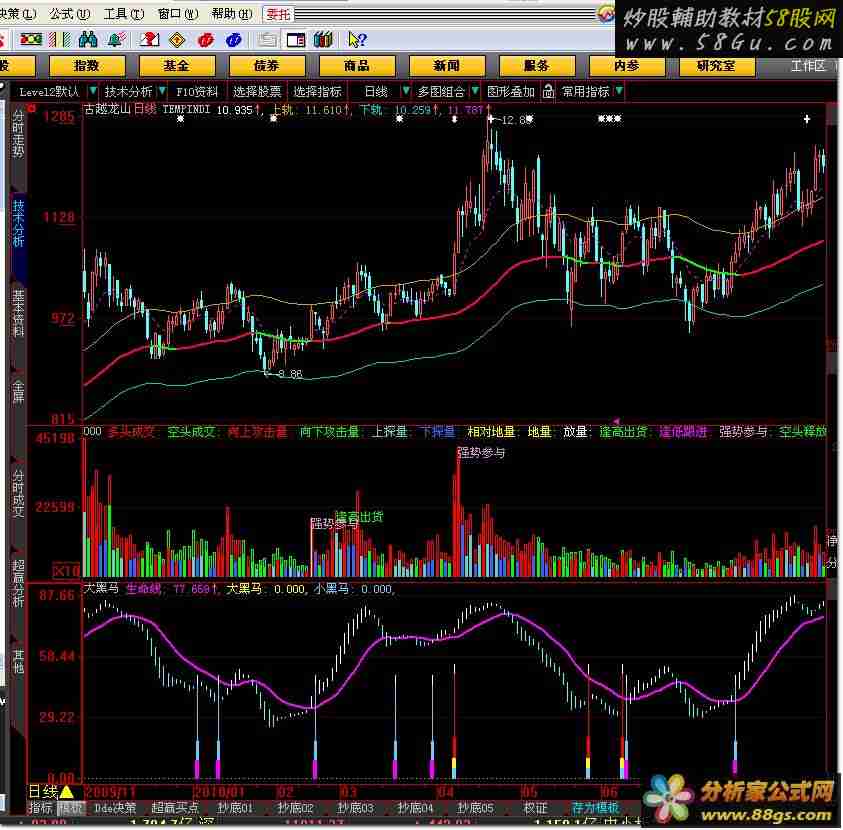Image resolution: width=843 pixels, height=830 pixels.
Task: Click the 研究室 yellow button
Action: (717, 66)
